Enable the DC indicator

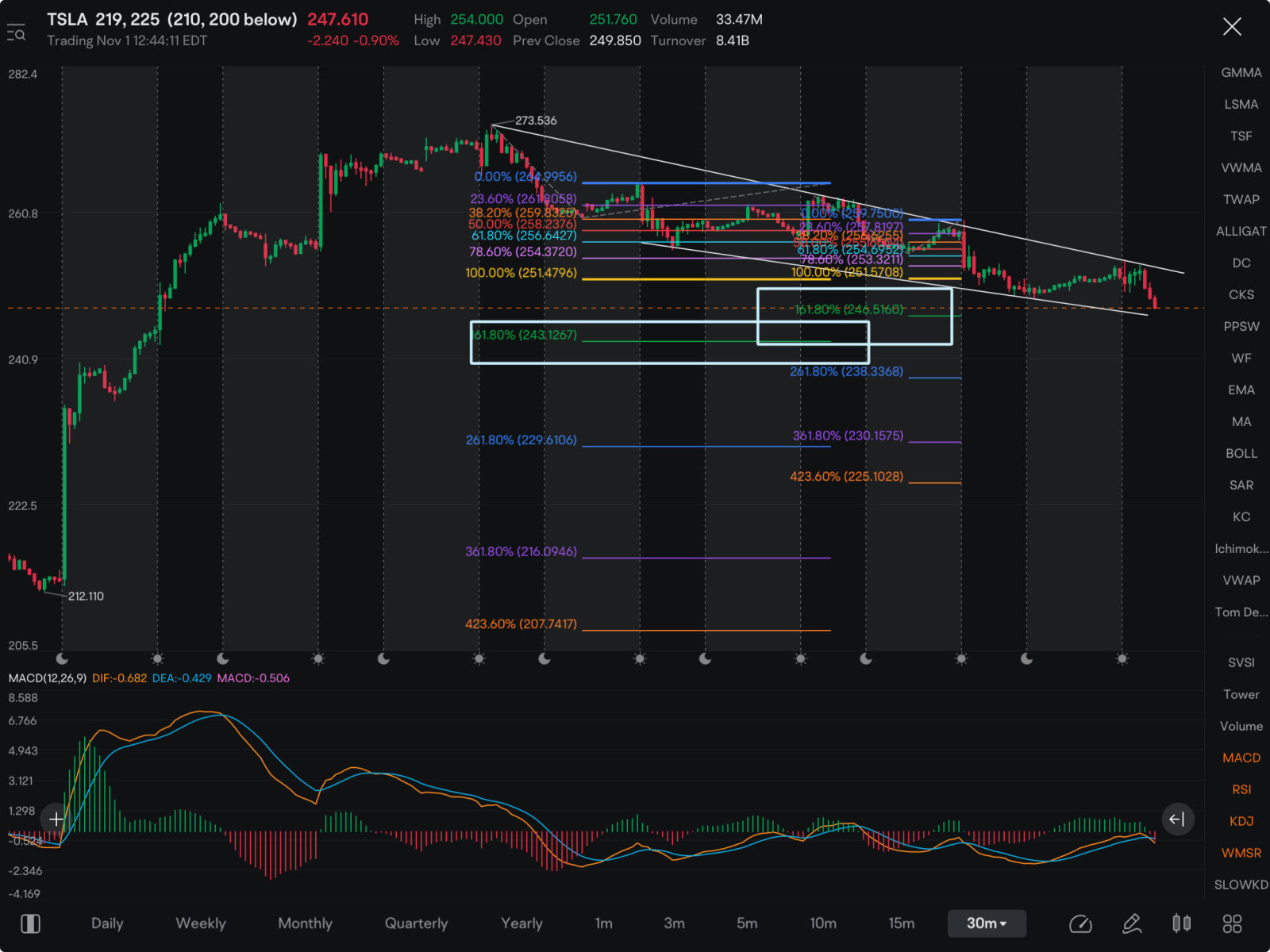[x=1241, y=263]
